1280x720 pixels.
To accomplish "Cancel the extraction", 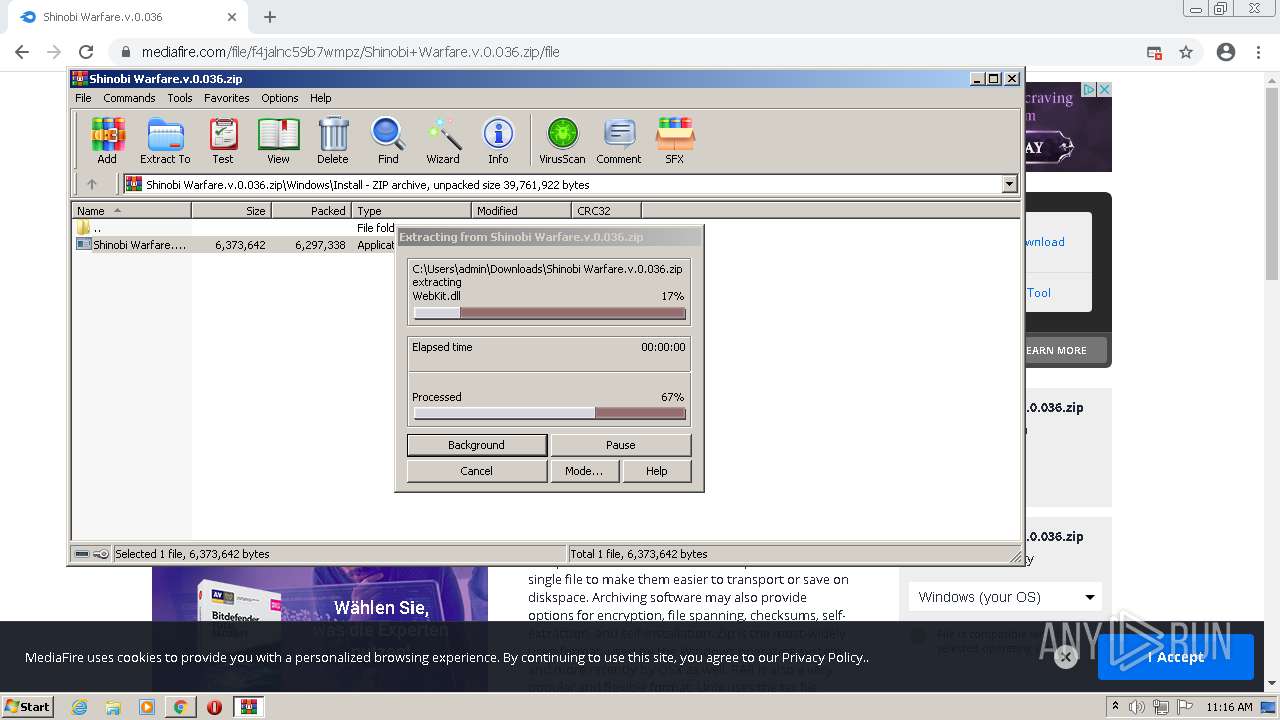I will pyautogui.click(x=476, y=471).
